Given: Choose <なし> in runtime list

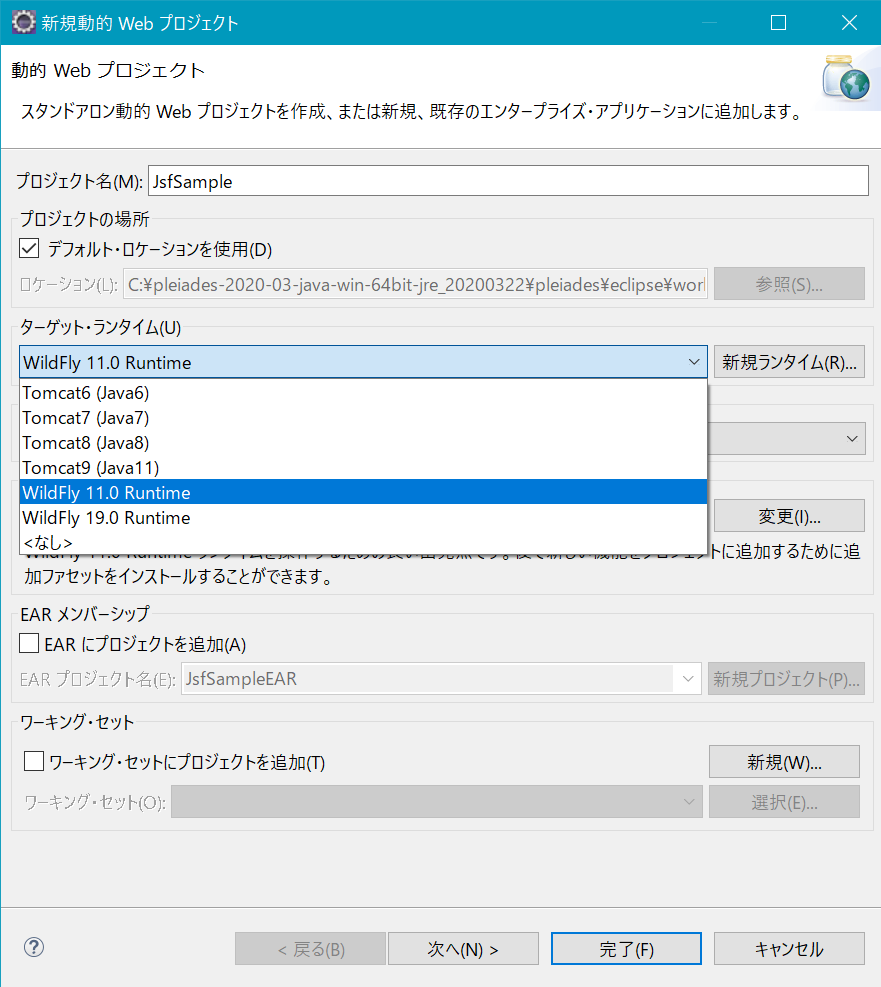Looking at the screenshot, I should coord(364,542).
